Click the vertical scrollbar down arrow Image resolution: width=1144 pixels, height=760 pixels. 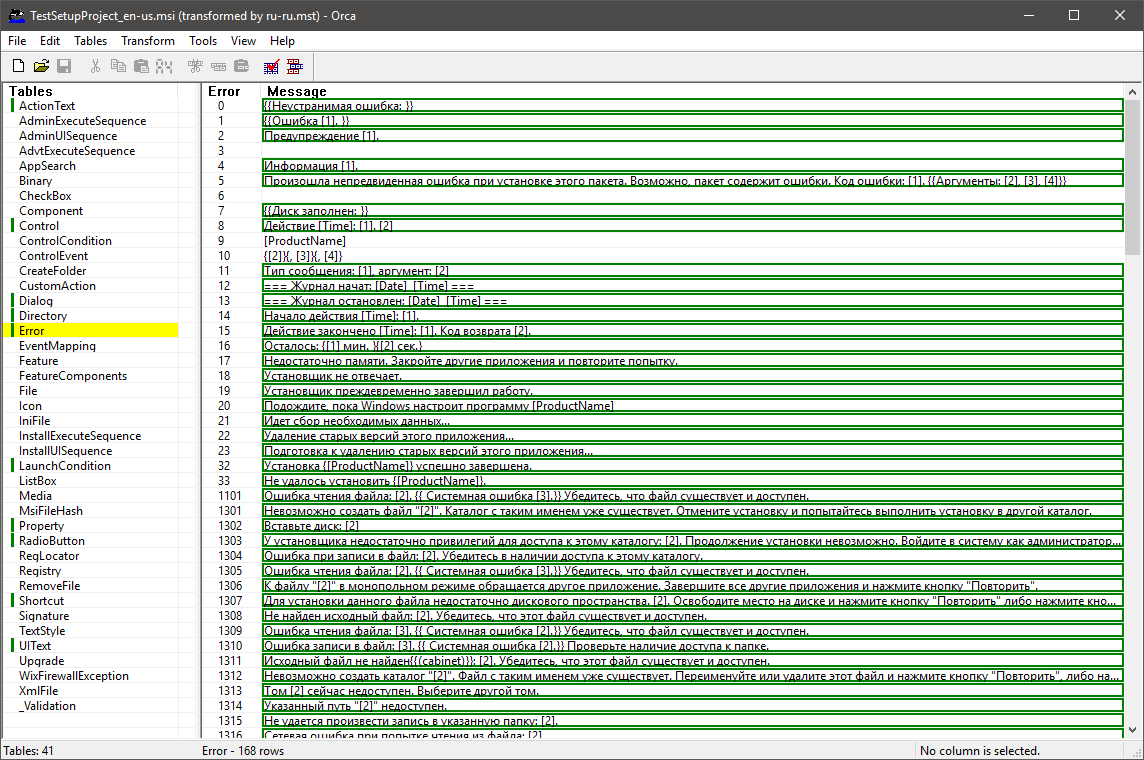[x=1133, y=731]
